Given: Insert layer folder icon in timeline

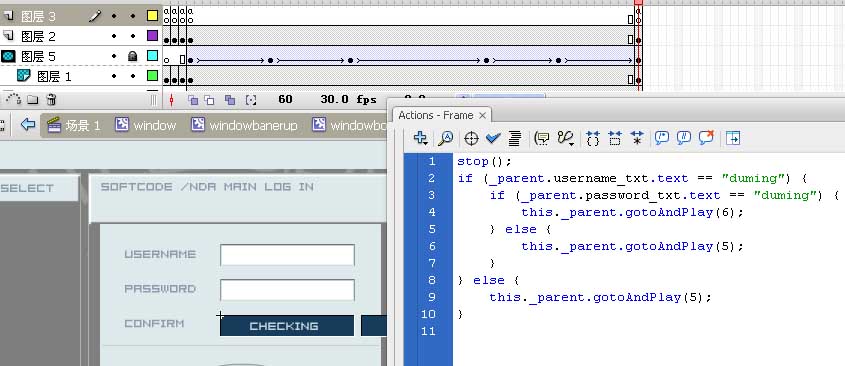Looking at the screenshot, I should pos(33,100).
